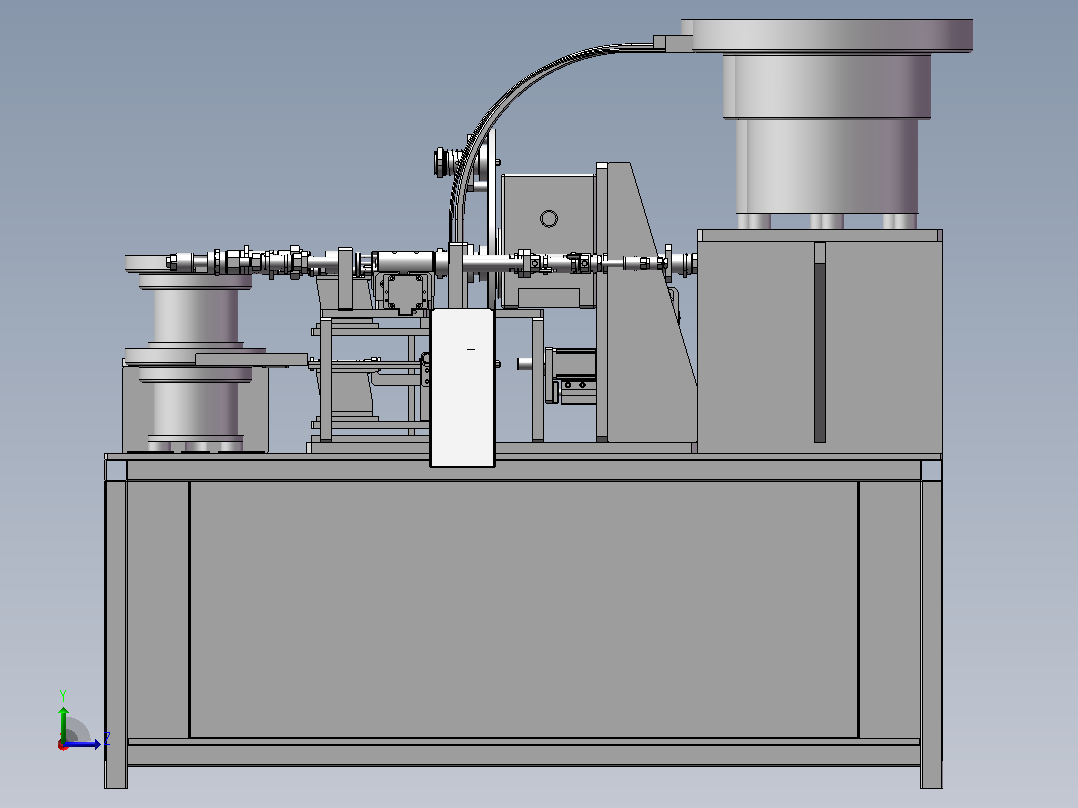
Task: Click the blue Z axis arrow of the triad
Action: 84,743
